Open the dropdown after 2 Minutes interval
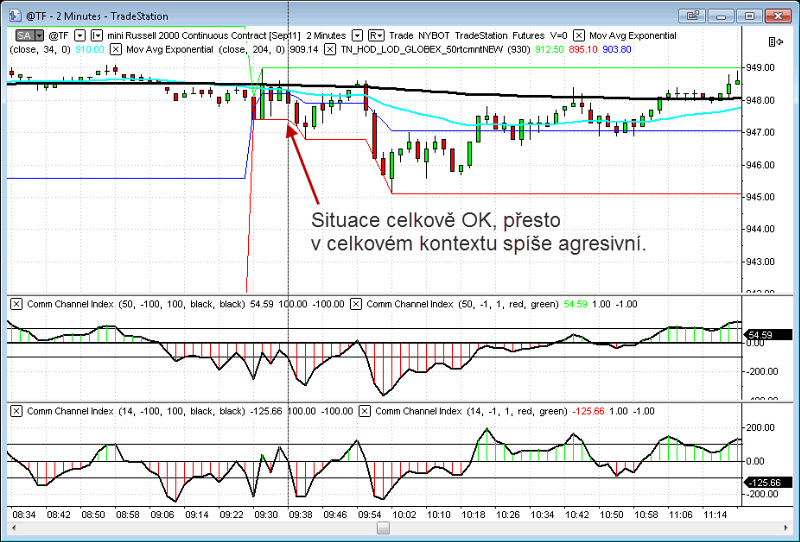This screenshot has height=542, width=800. [x=358, y=36]
